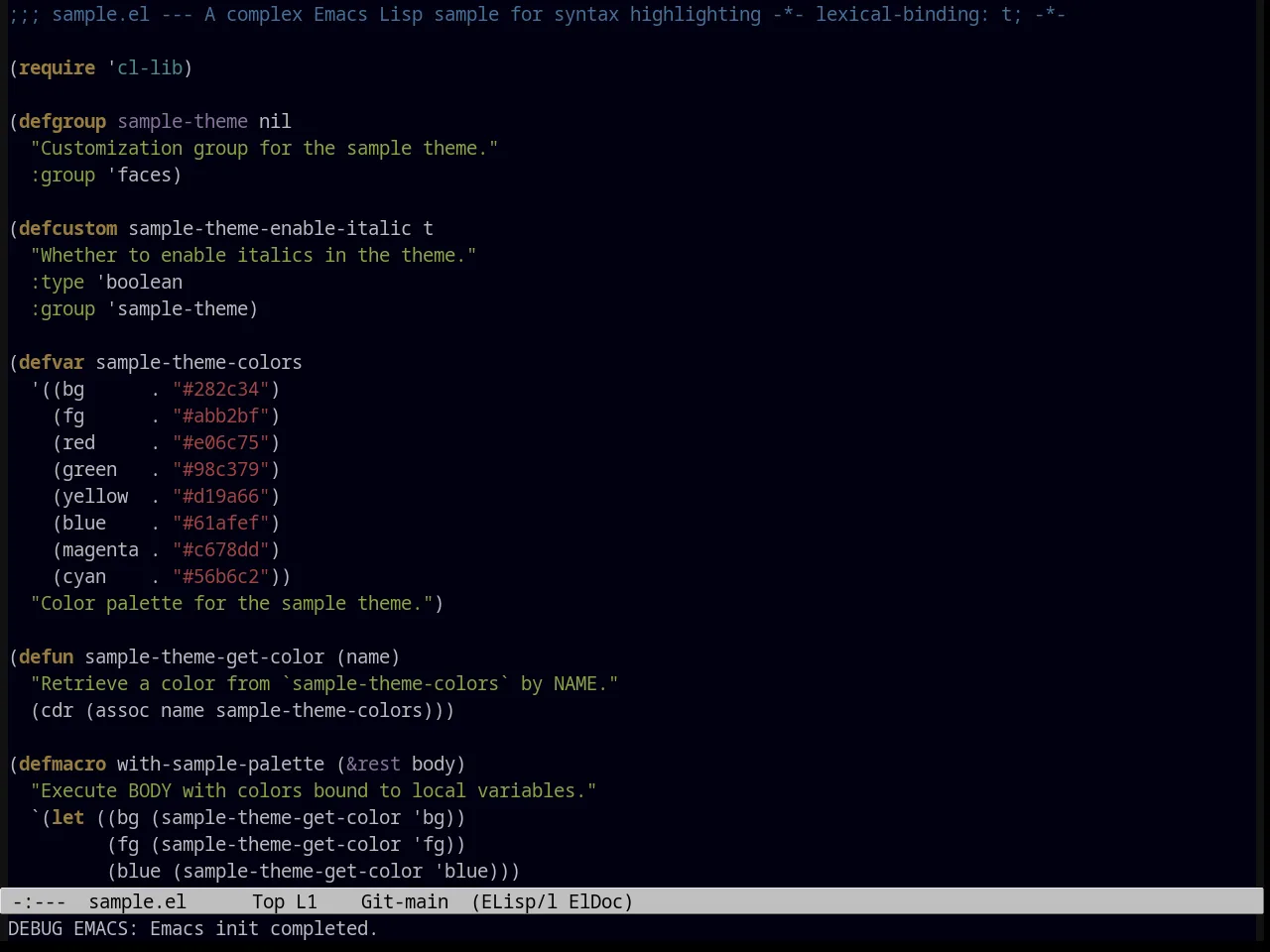Click the let keyword
The image size is (1270, 952).
point(68,817)
